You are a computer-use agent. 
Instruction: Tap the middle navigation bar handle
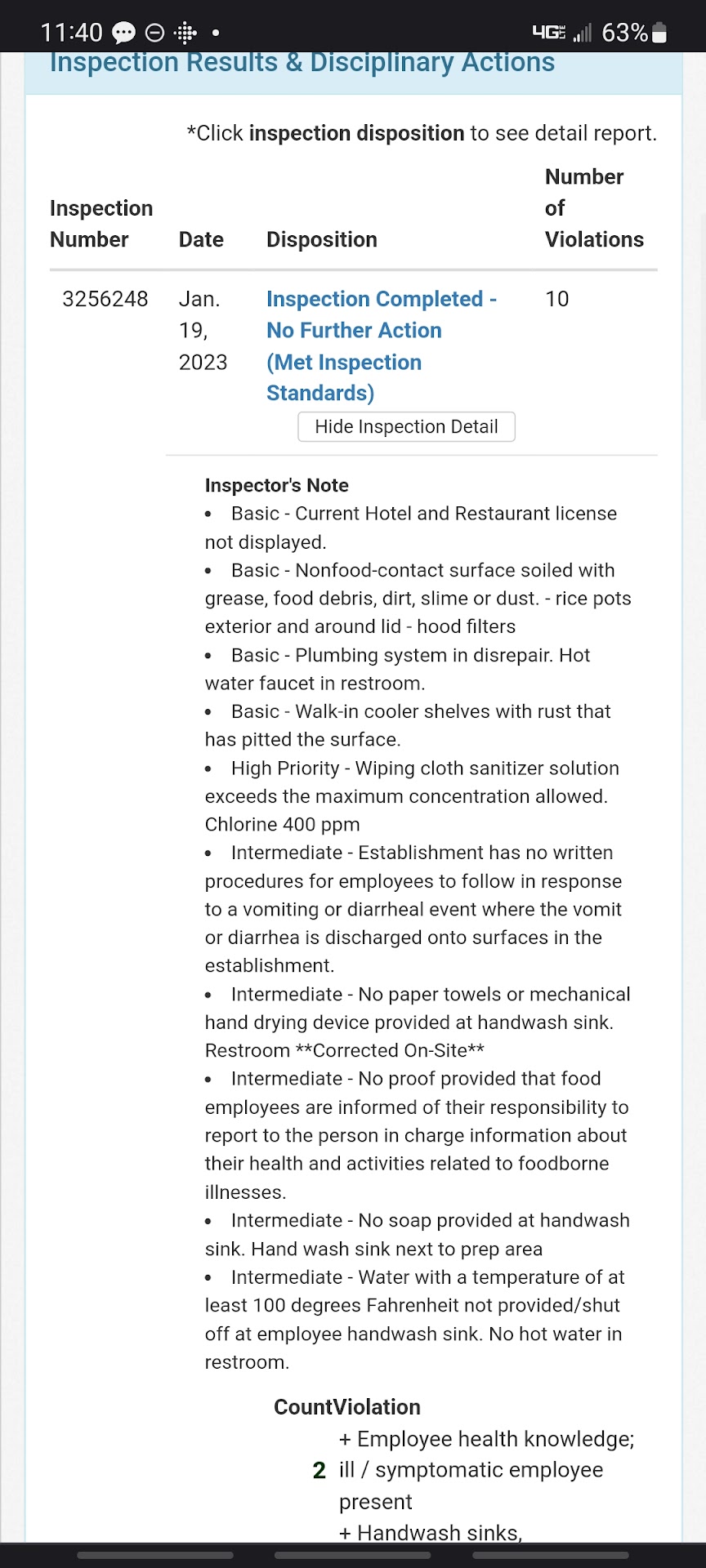point(353,1555)
